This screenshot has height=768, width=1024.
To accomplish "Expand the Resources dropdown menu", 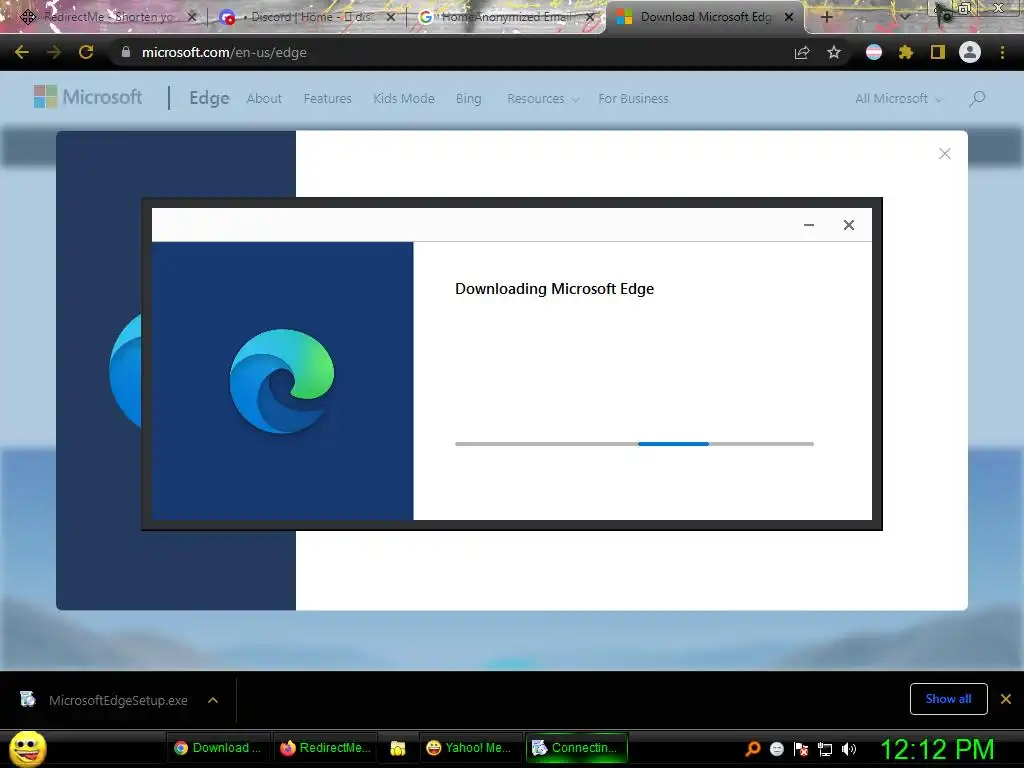I will coord(543,99).
